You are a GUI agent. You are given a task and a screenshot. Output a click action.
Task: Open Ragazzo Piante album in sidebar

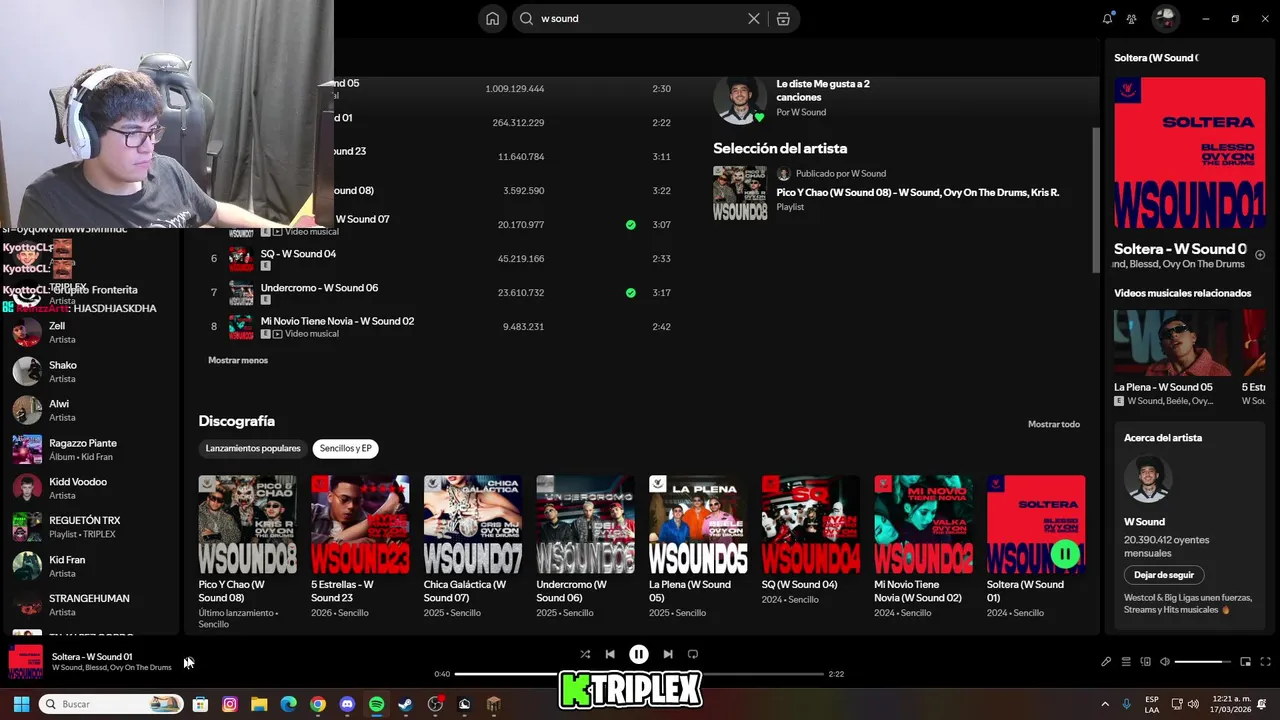pos(90,449)
